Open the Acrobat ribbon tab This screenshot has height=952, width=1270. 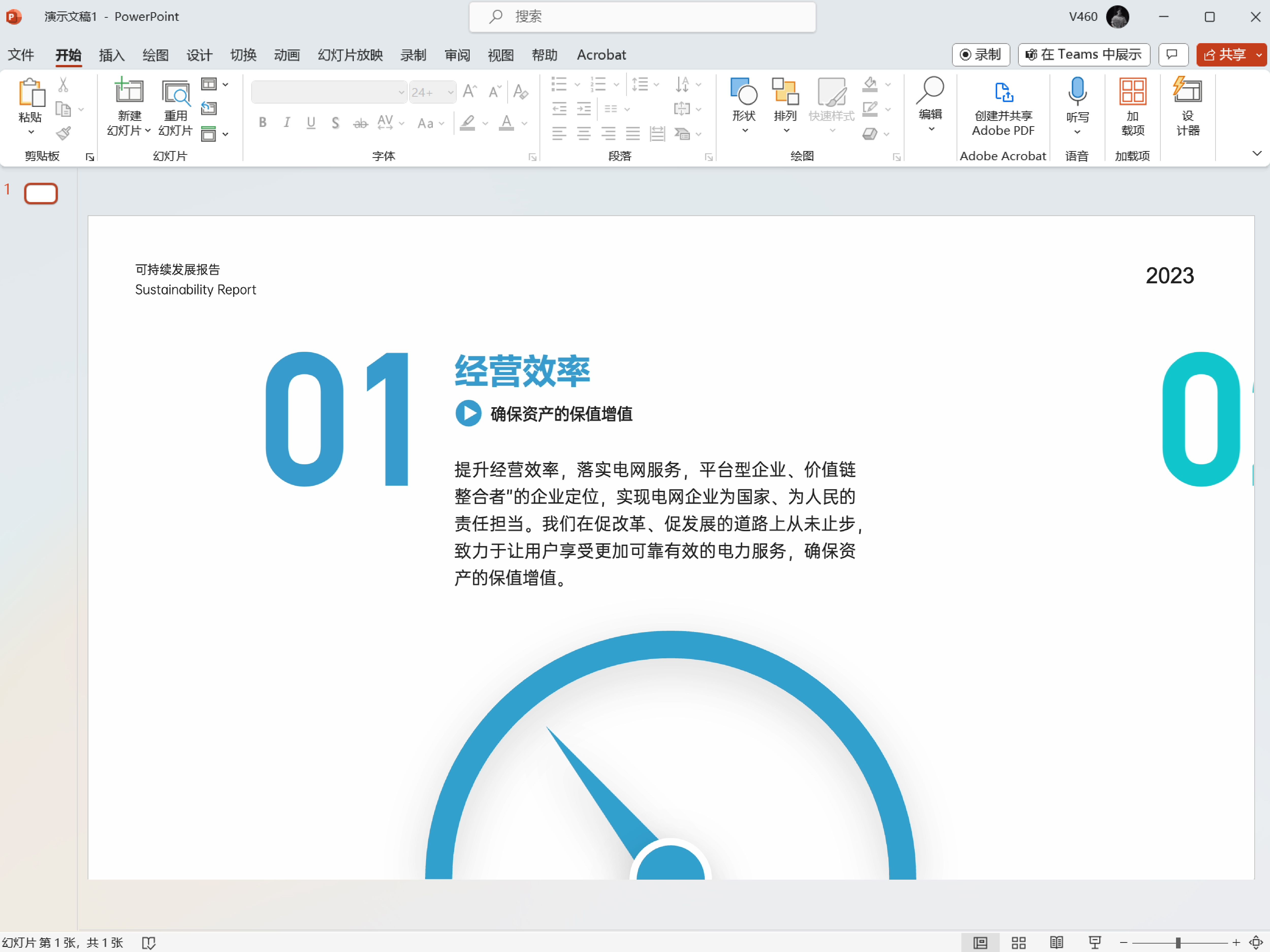click(x=601, y=55)
